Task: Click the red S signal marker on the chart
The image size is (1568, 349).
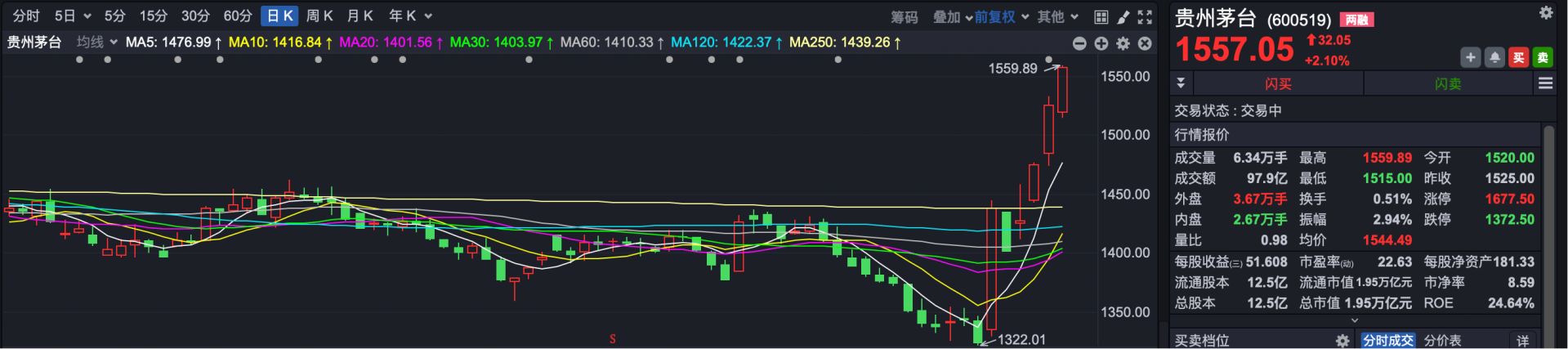Action: pos(612,338)
